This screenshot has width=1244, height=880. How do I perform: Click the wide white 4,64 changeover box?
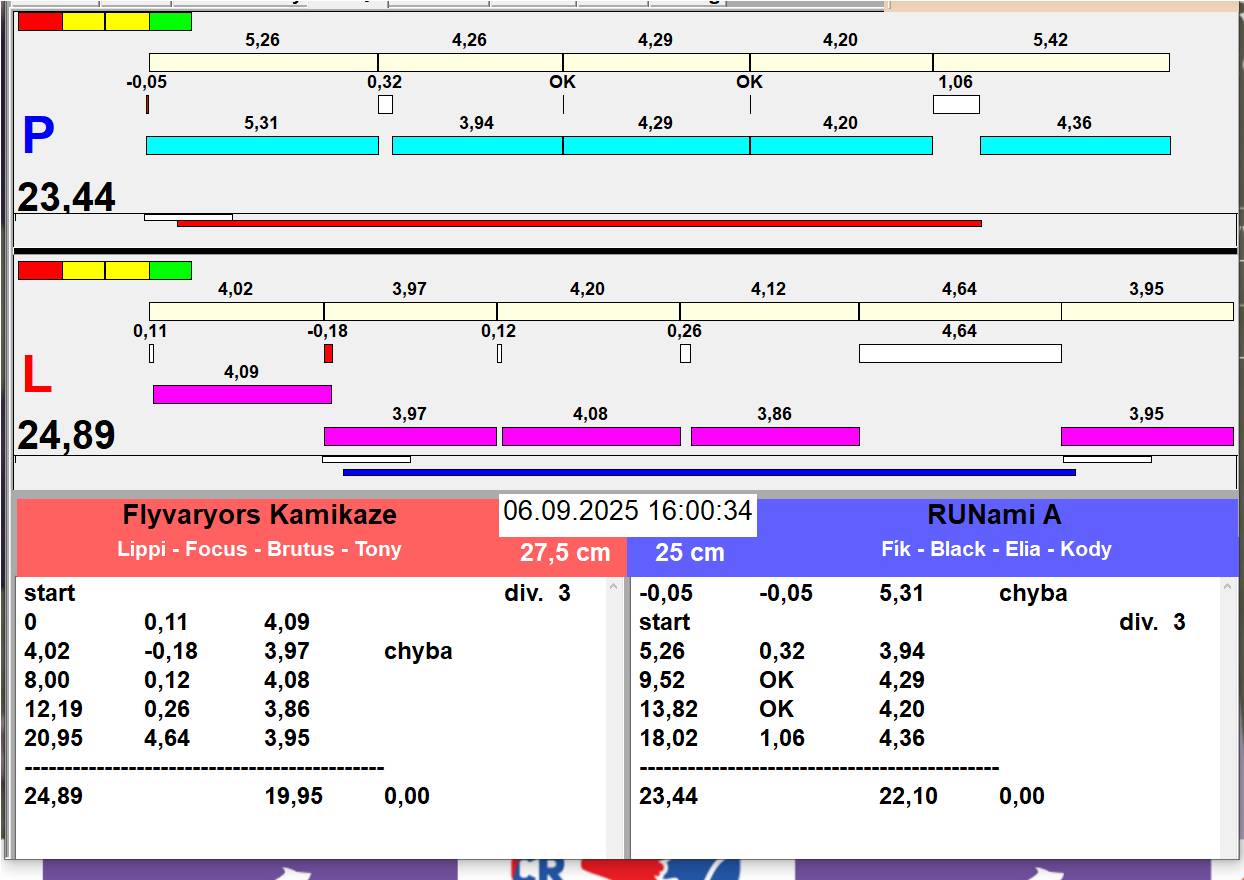point(960,353)
